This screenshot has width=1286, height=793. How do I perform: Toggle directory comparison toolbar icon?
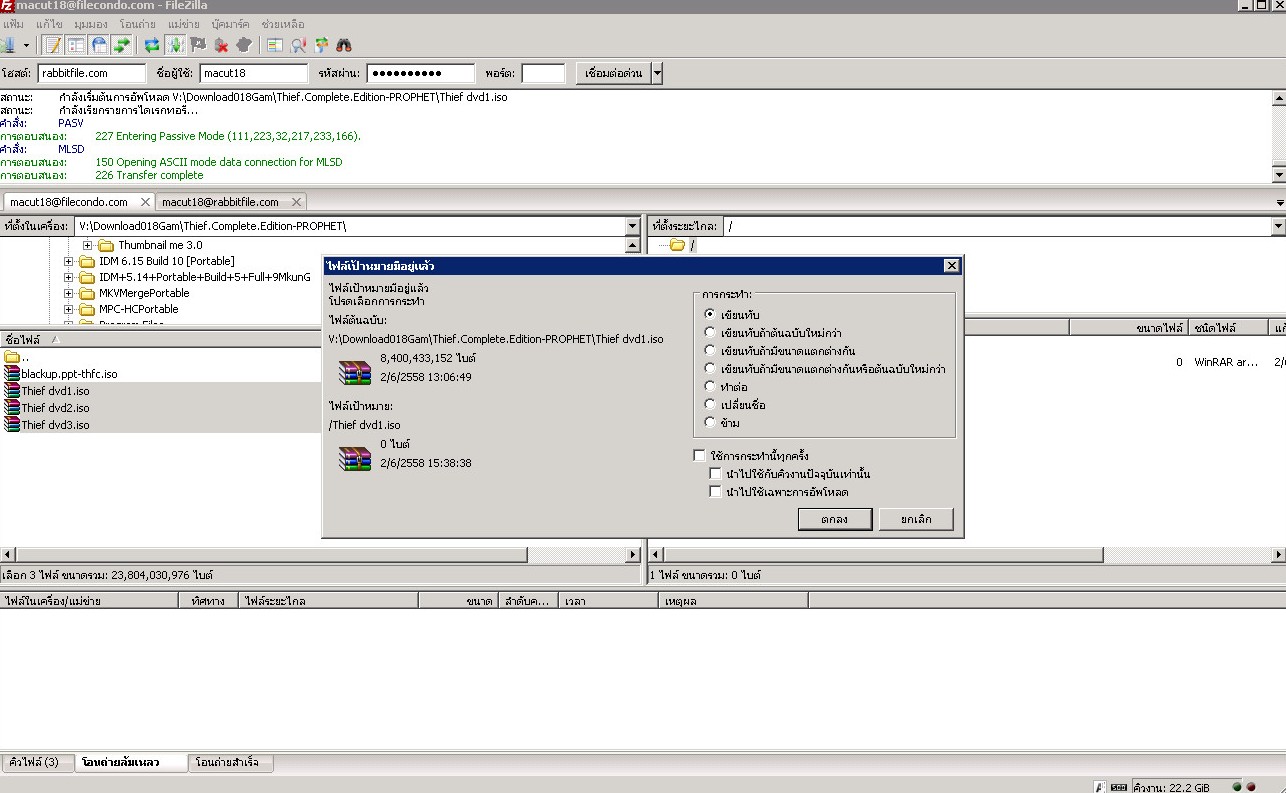tap(298, 45)
